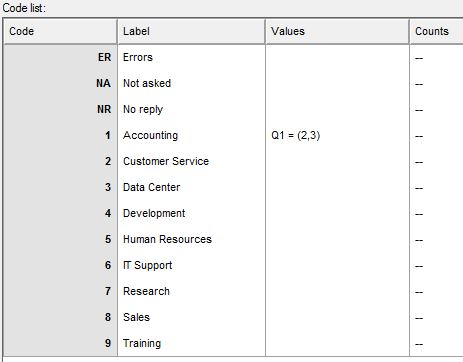Image resolution: width=463 pixels, height=362 pixels.
Task: Select the ER code row cell
Action: tap(60, 57)
